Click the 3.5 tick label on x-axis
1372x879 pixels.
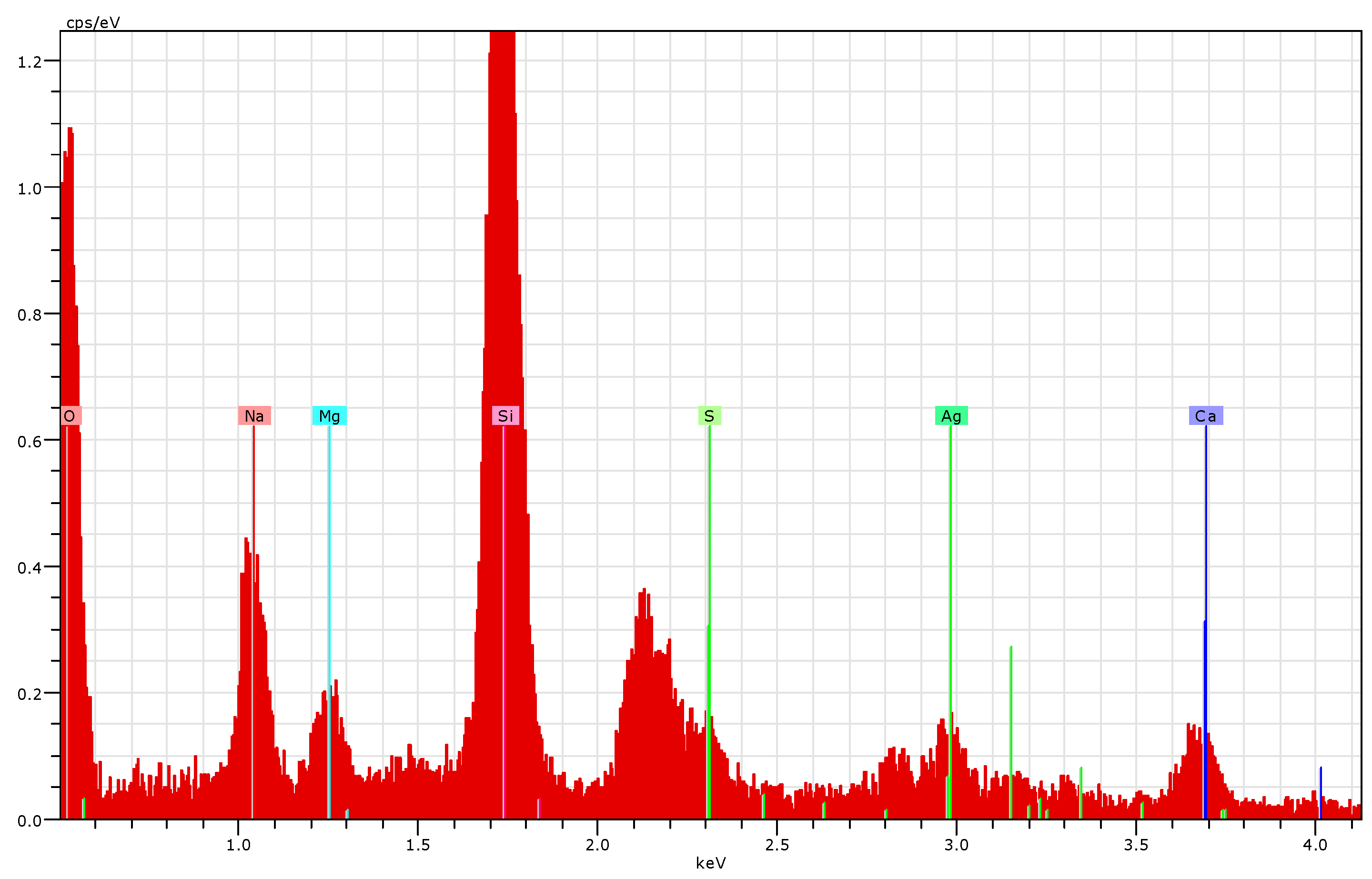1136,845
